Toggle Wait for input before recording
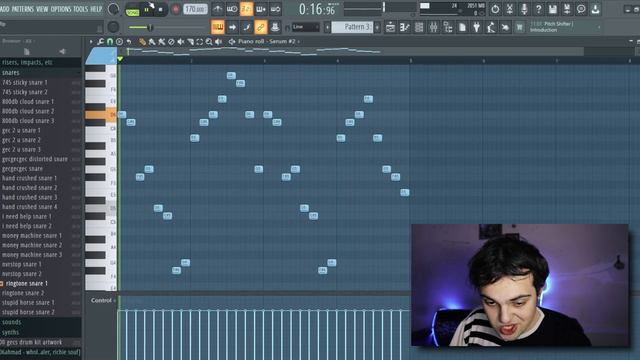The image size is (640, 360). pyautogui.click(x=232, y=9)
